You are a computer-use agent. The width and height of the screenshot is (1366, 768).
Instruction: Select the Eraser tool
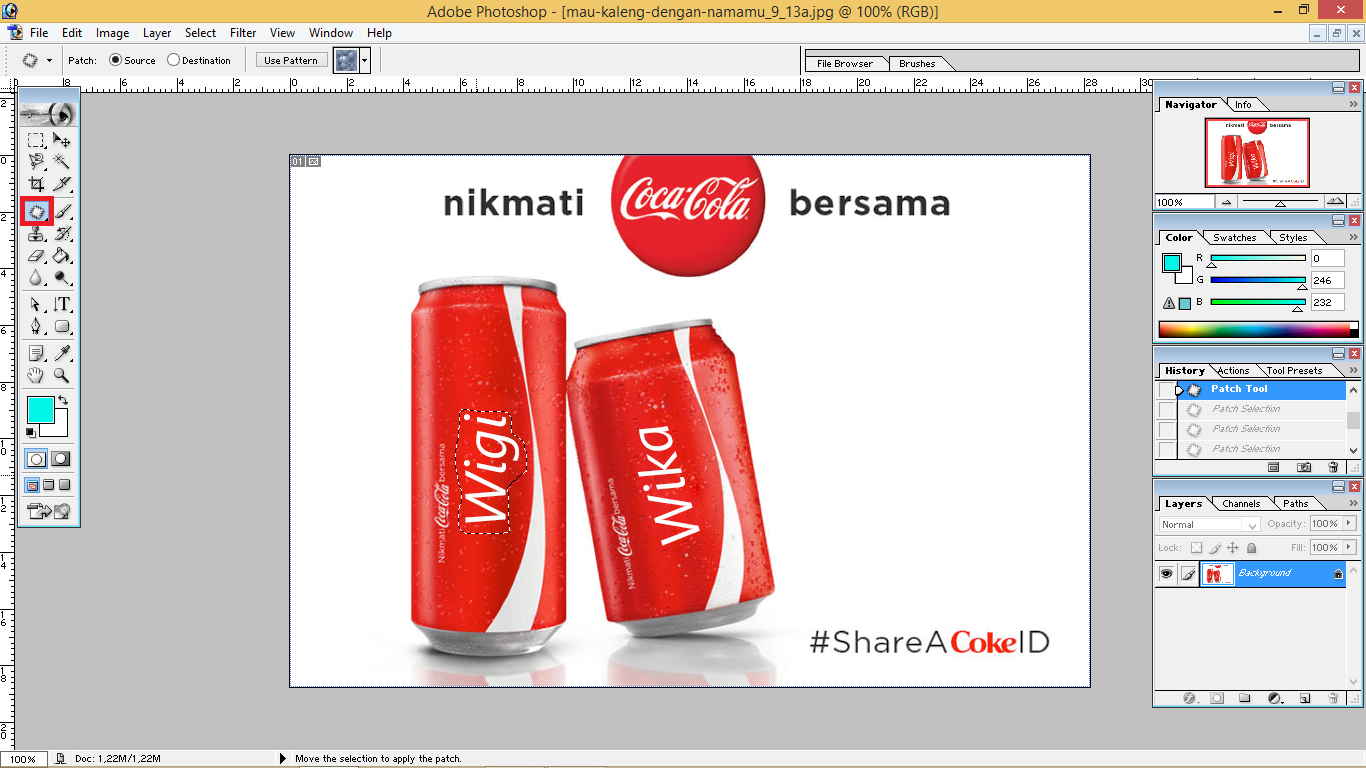36,256
